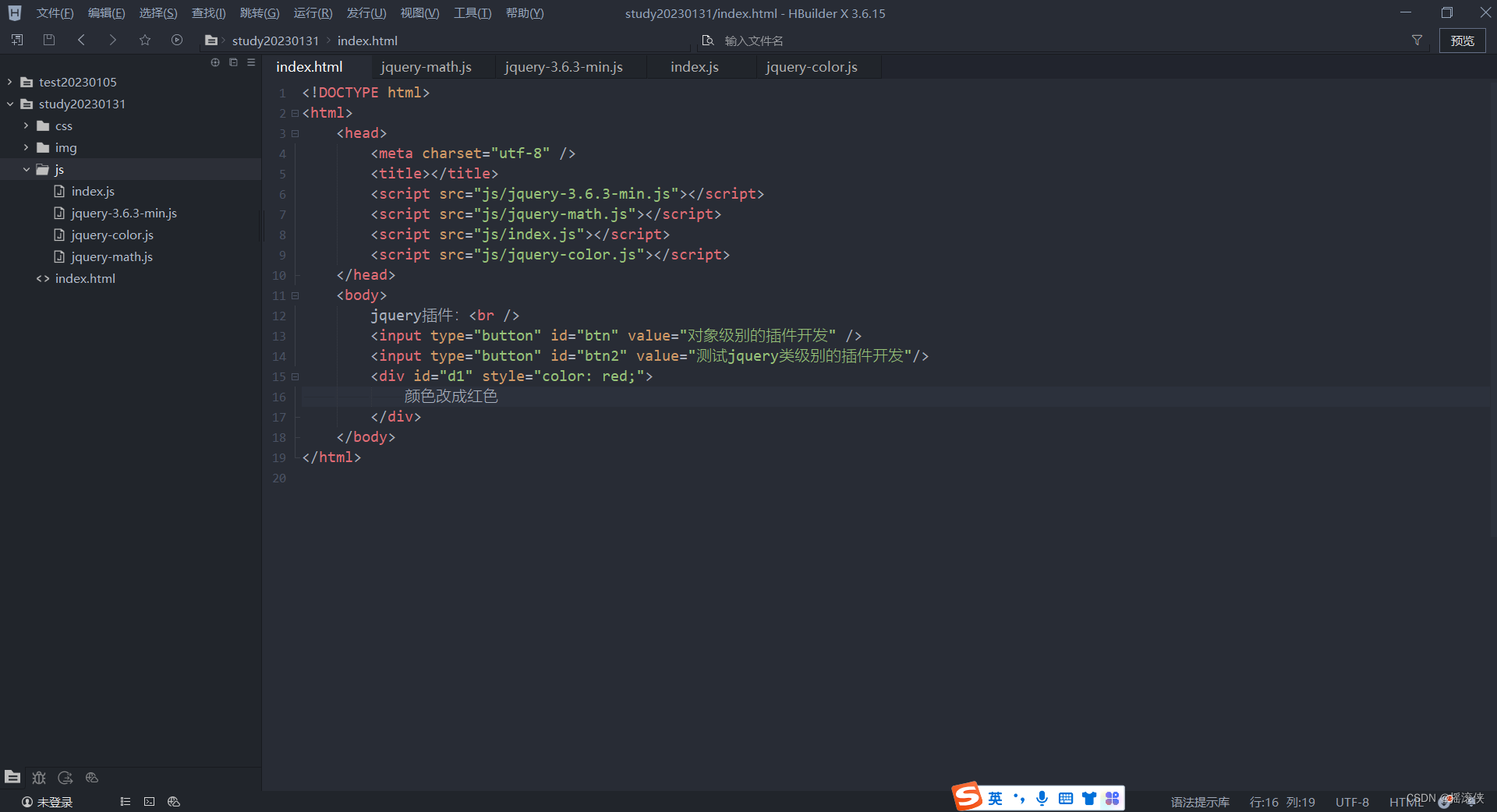
Task: Open the terminal icon in the status bar
Action: click(150, 801)
